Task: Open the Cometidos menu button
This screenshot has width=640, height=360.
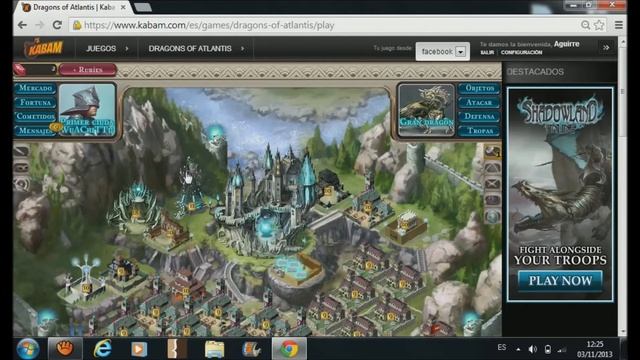Action: (x=35, y=116)
